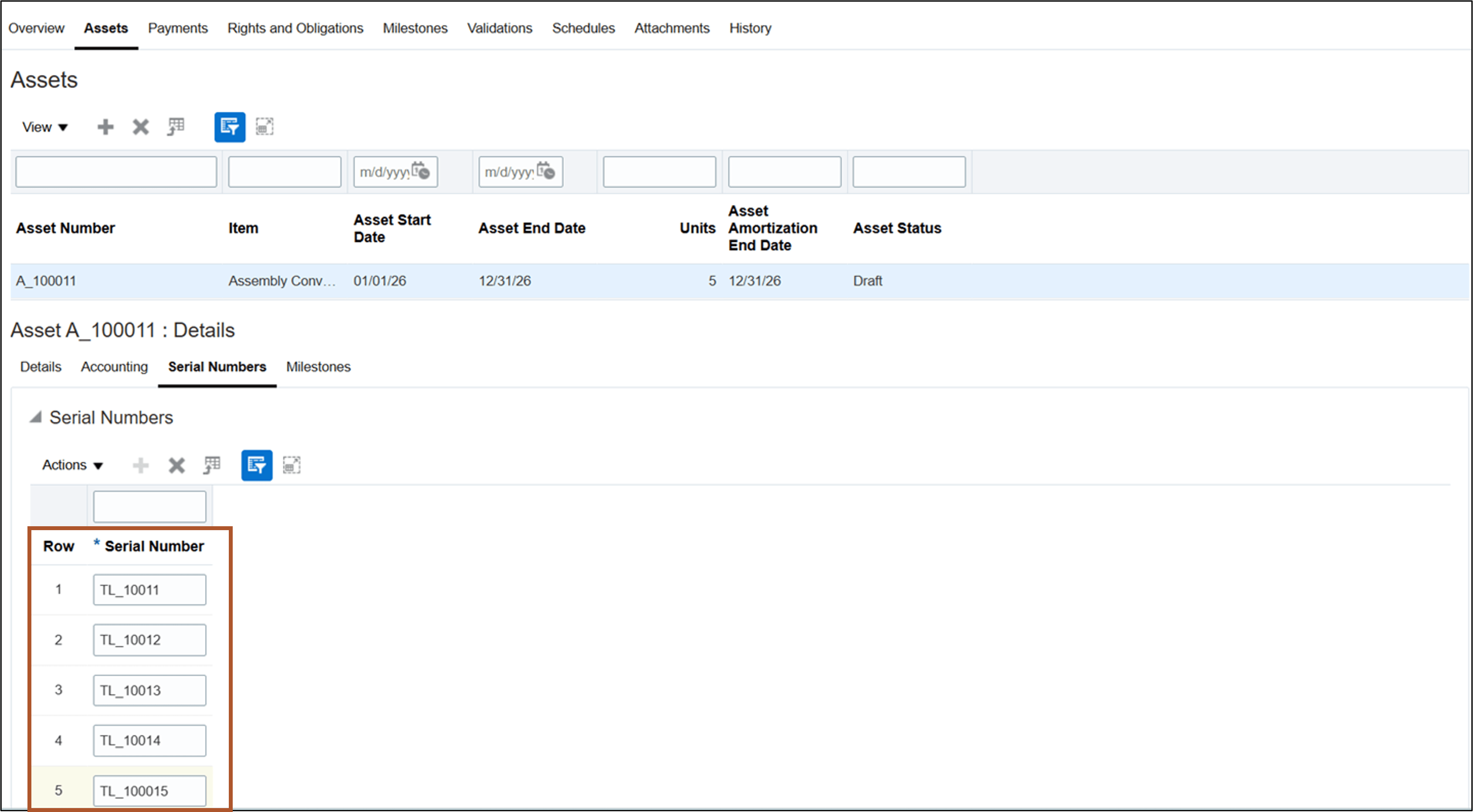Click the Serial Number filter field
The height and width of the screenshot is (812, 1473).
150,506
